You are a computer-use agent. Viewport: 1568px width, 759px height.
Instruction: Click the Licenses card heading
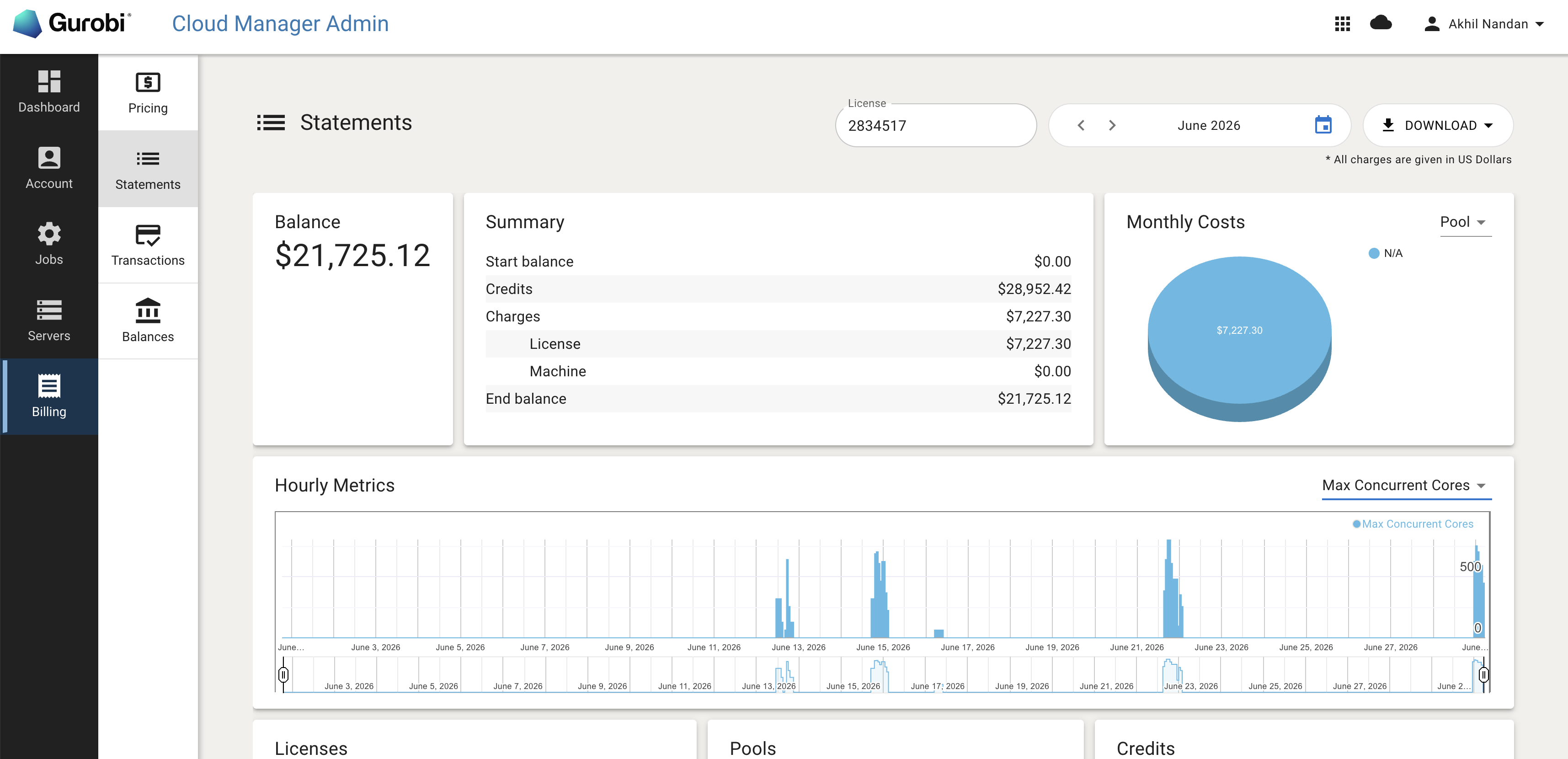tap(311, 748)
